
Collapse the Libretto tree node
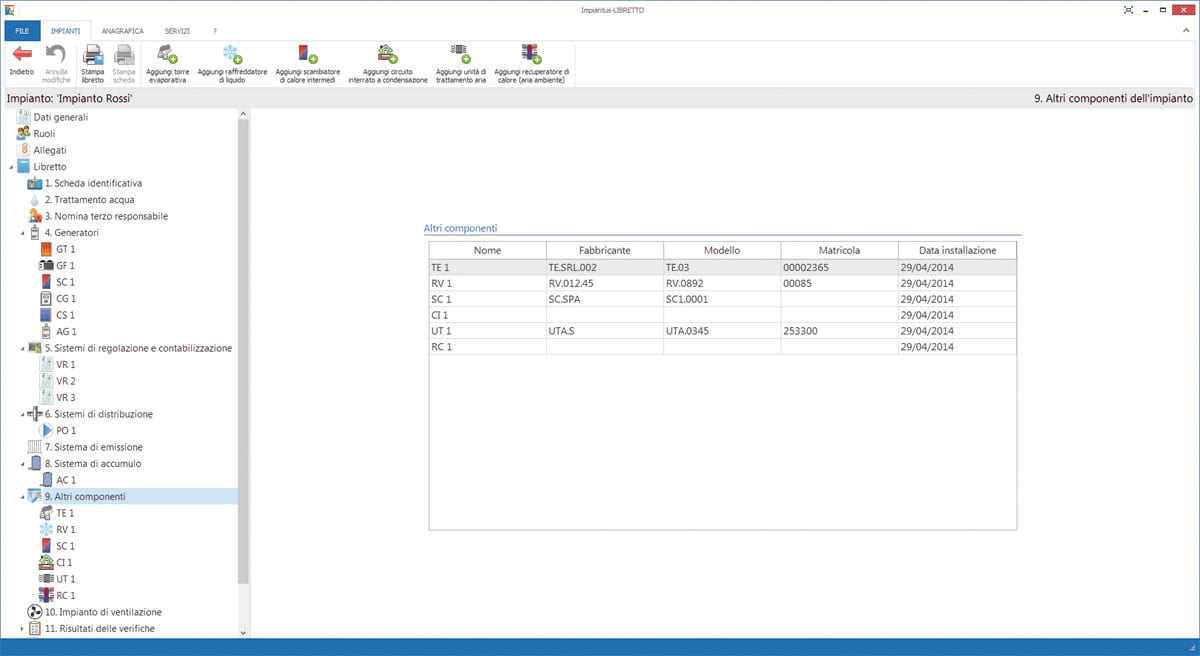11,167
